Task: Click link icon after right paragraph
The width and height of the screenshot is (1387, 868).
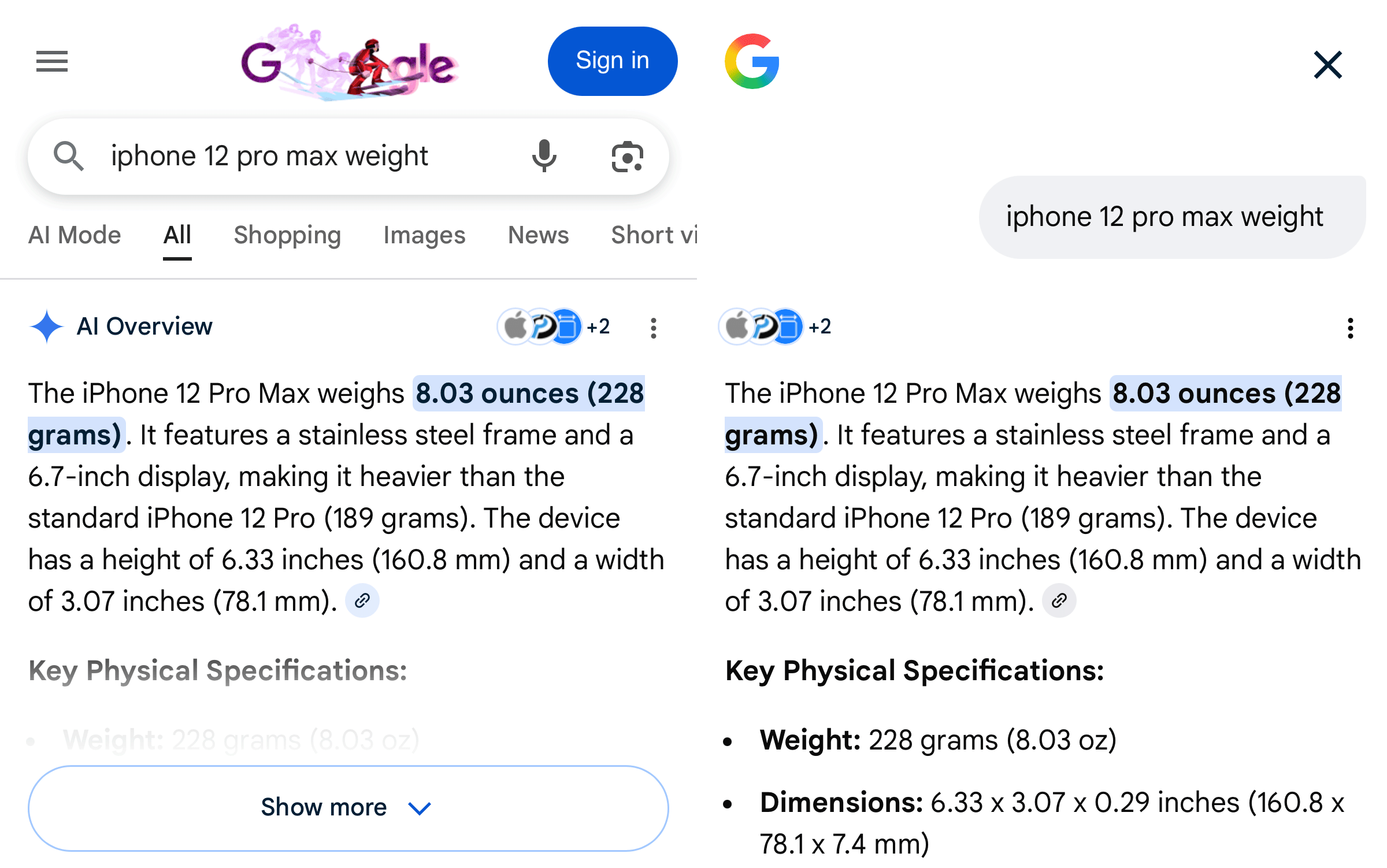Action: 1059,601
